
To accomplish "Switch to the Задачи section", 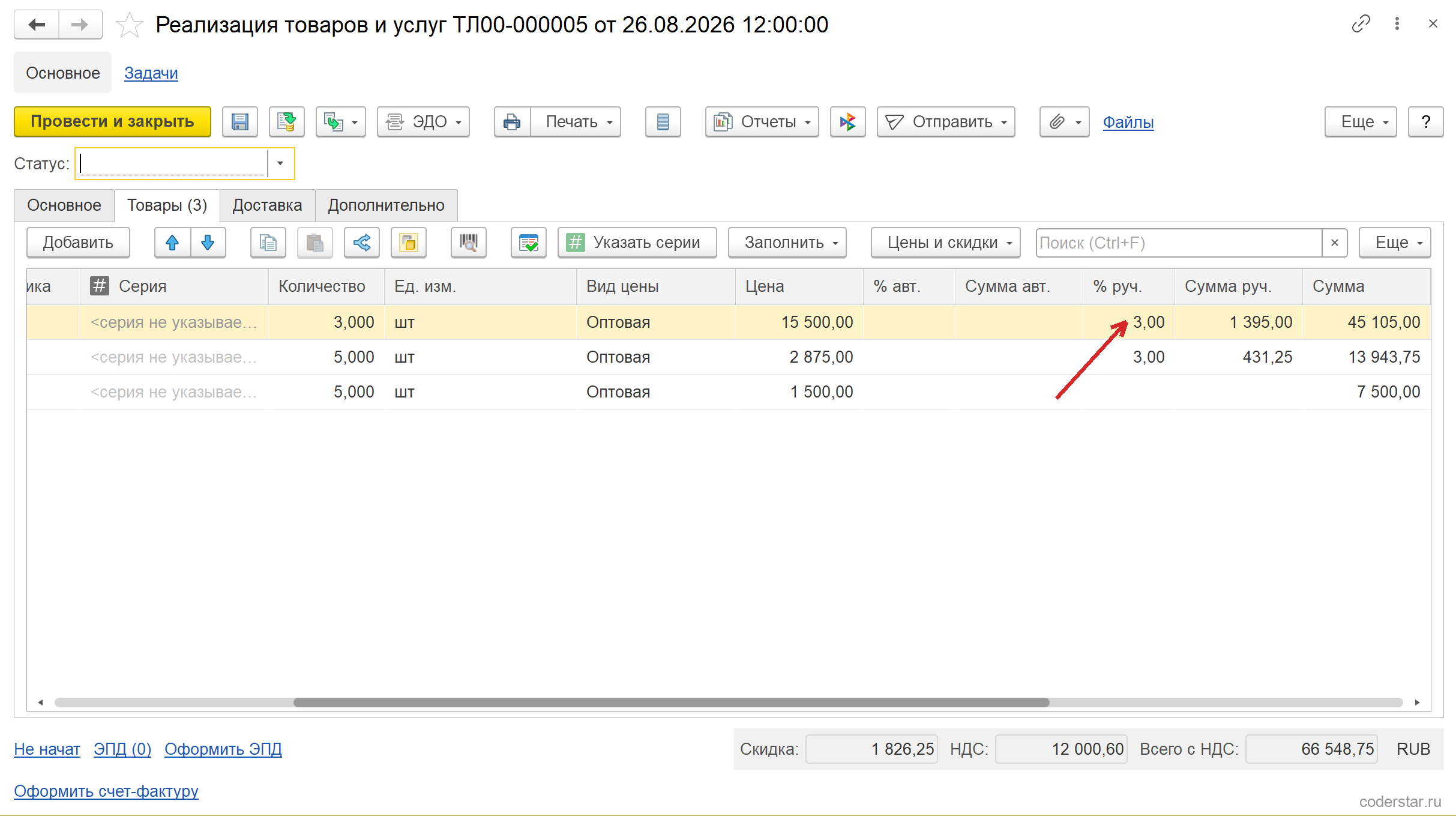I will coord(151,73).
